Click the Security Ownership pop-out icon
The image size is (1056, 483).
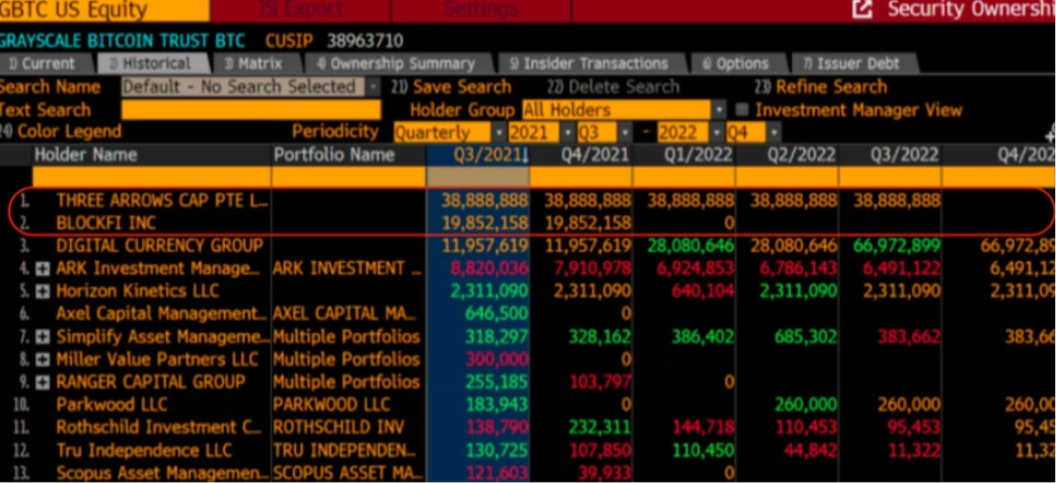pyautogui.click(x=863, y=10)
